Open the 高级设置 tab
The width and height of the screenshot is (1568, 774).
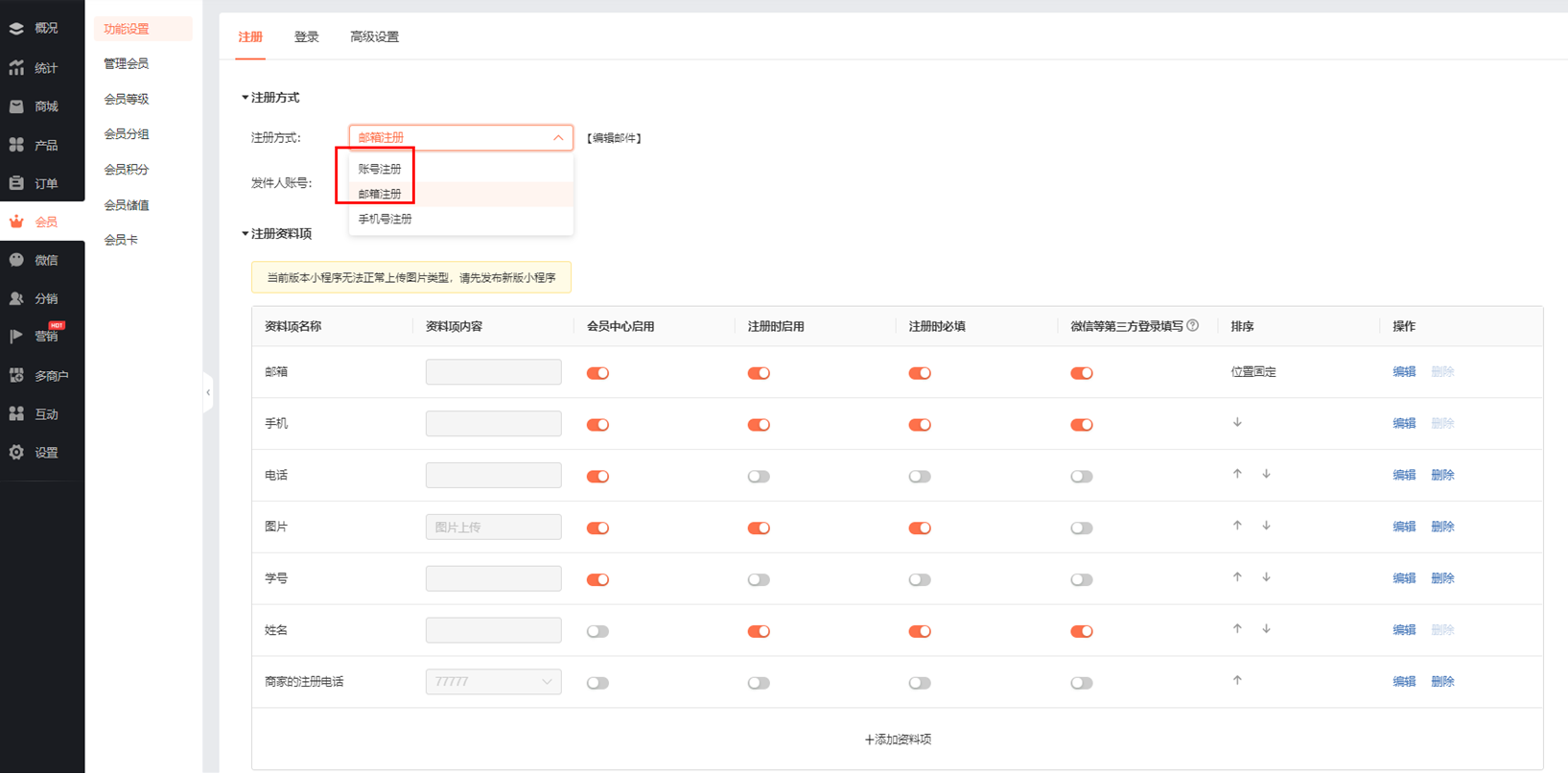pos(374,37)
